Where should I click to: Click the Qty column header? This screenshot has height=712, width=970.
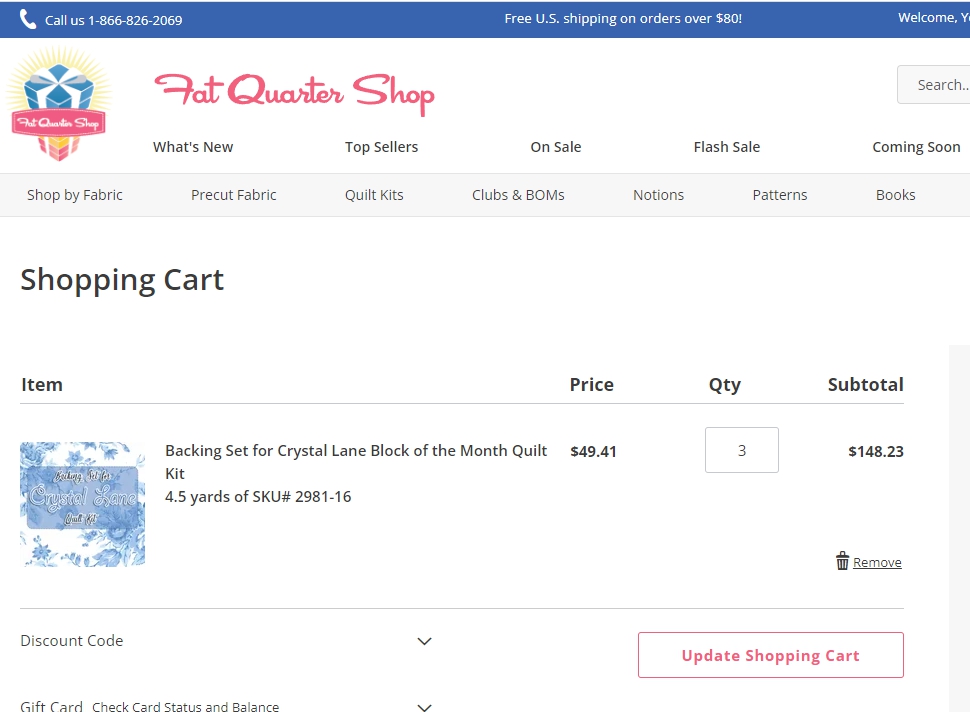(724, 385)
